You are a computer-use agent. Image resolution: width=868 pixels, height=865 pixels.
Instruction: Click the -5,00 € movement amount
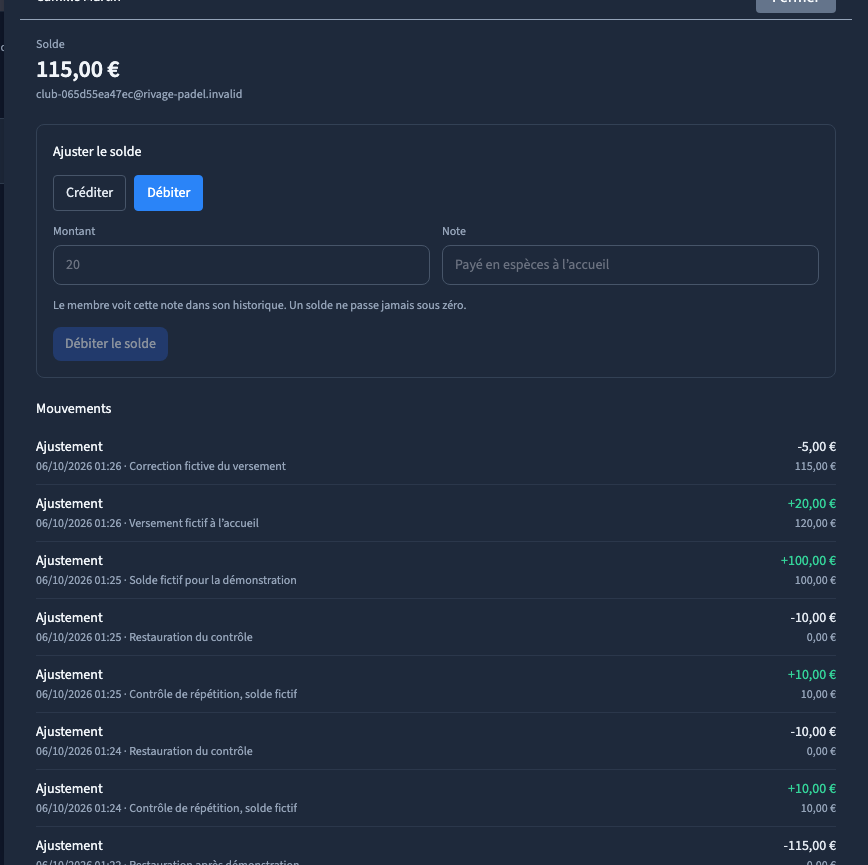pyautogui.click(x=817, y=447)
